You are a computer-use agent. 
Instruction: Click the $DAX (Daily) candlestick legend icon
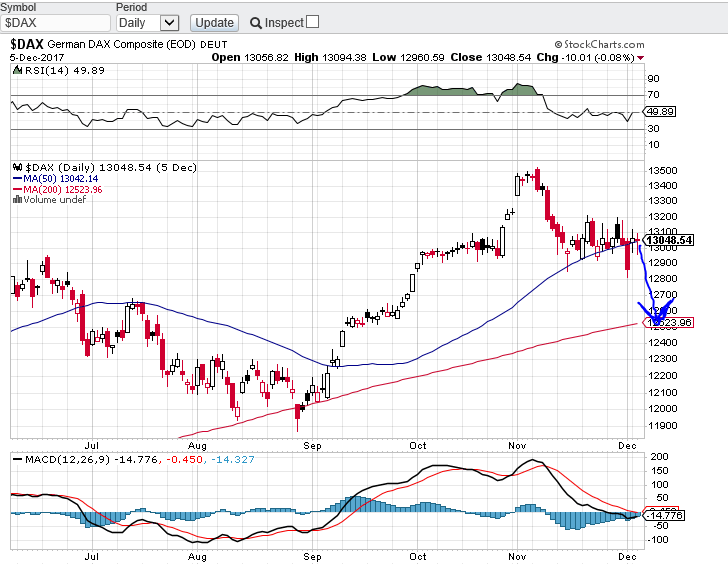18,167
